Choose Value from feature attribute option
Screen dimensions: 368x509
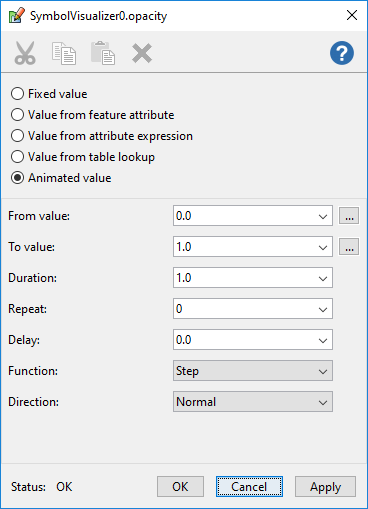click(92, 115)
